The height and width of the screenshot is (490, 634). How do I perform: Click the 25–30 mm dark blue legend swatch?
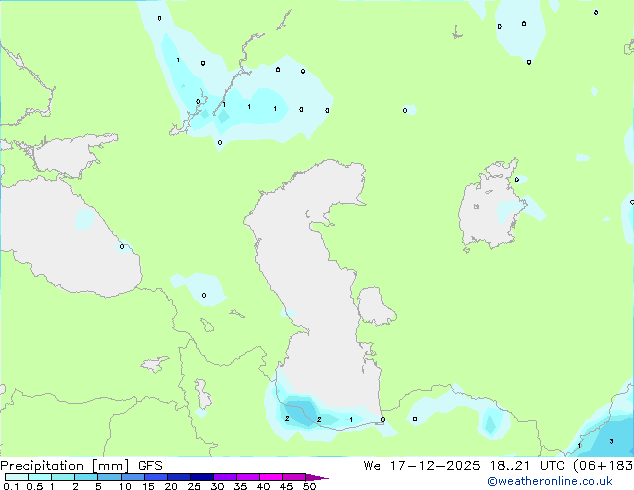pos(202,477)
